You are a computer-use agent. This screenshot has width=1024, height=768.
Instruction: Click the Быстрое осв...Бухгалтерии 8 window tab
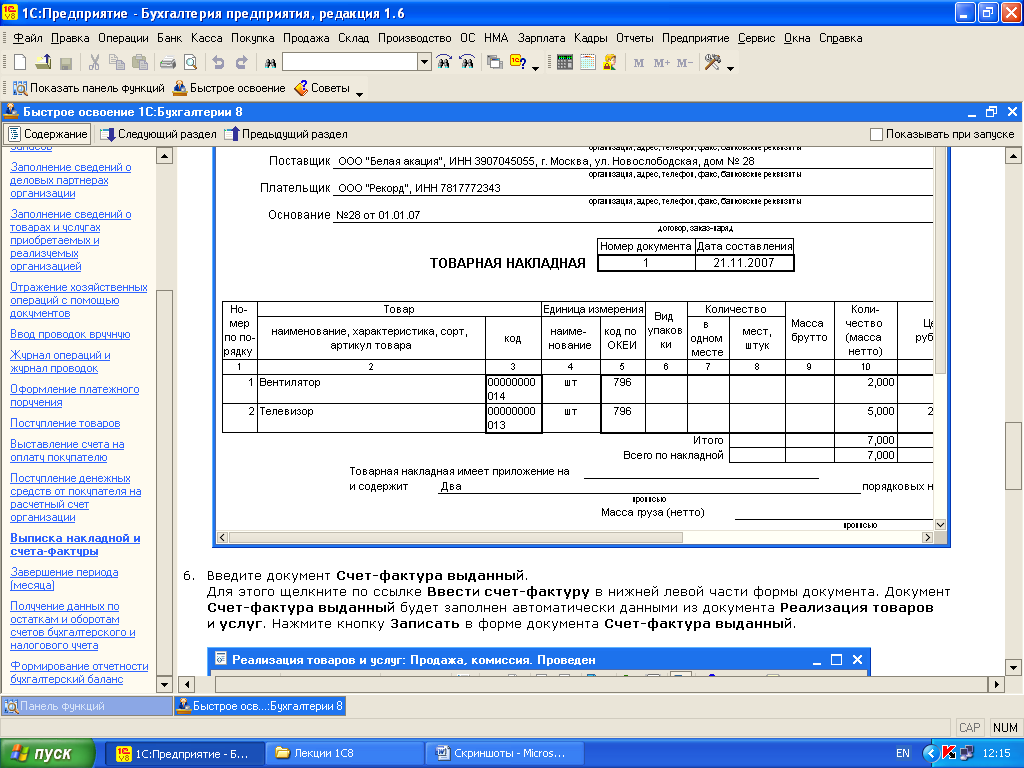[x=260, y=706]
